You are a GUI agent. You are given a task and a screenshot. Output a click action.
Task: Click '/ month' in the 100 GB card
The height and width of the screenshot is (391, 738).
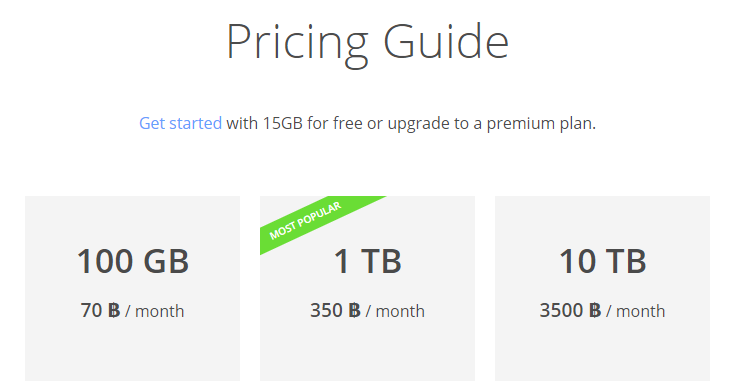[x=155, y=311]
